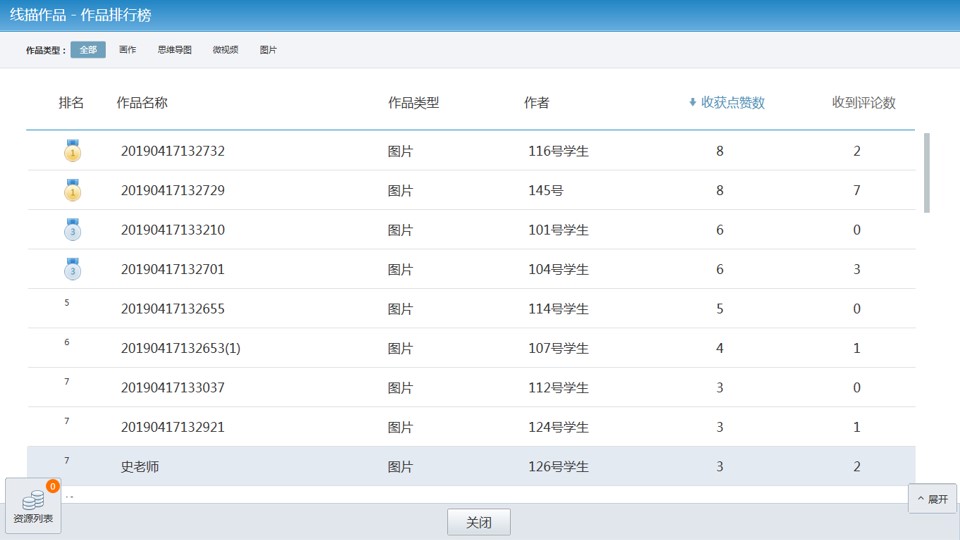Click author 126号学生
Image resolution: width=960 pixels, height=540 pixels.
click(x=558, y=467)
